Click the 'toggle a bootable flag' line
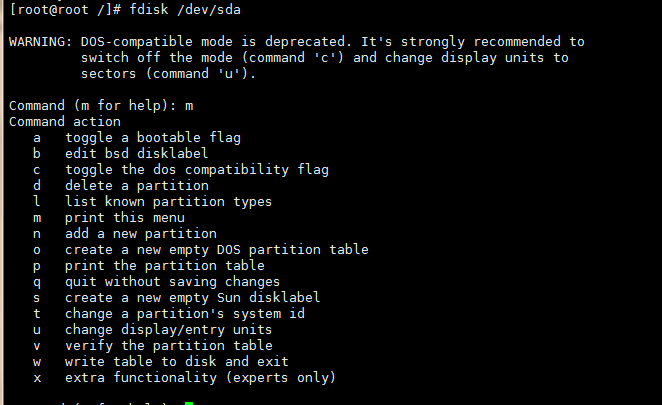Viewport: 662px width, 405px height. pyautogui.click(x=137, y=138)
